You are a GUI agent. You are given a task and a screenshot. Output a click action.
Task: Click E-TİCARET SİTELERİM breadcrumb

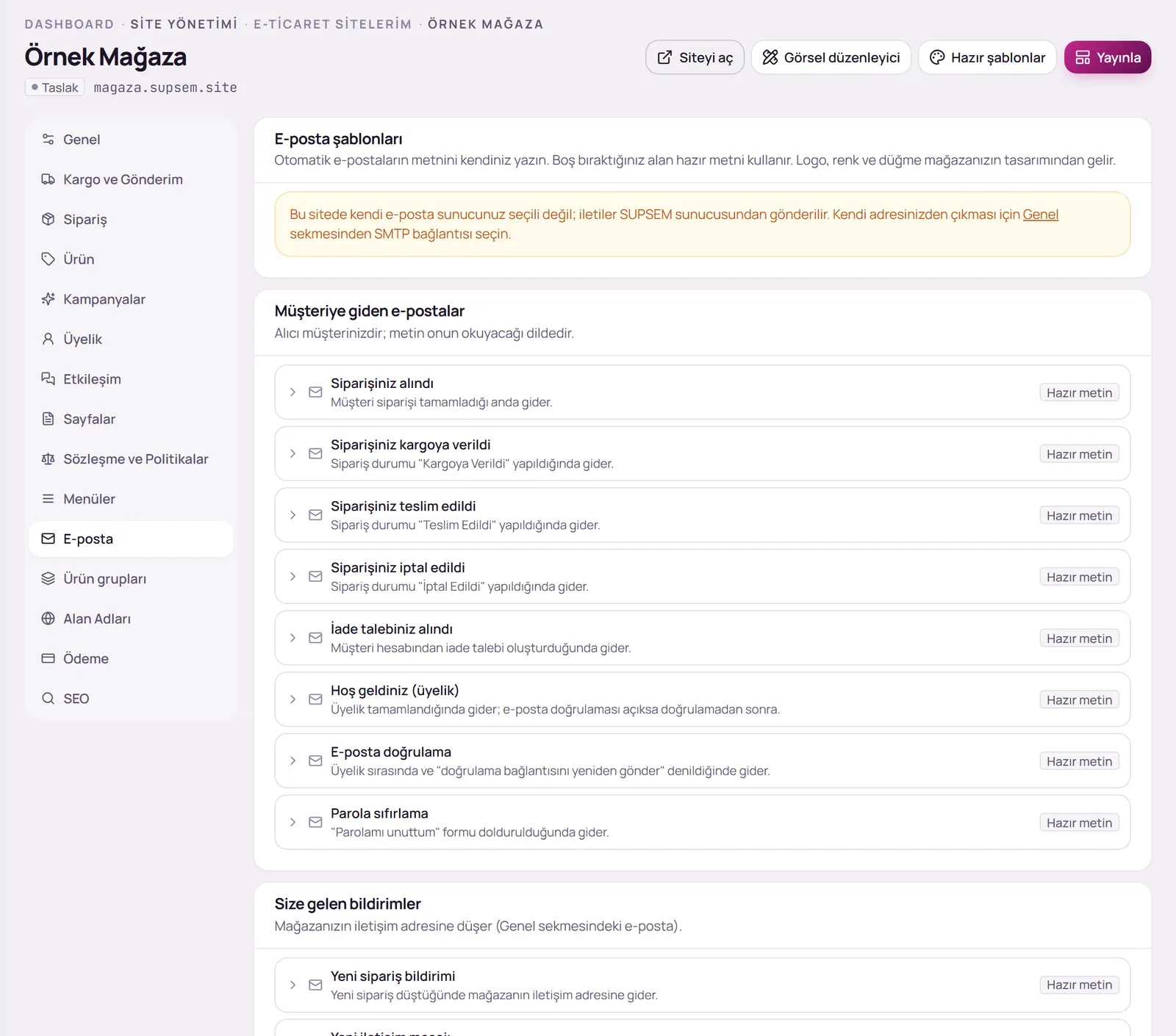(332, 24)
